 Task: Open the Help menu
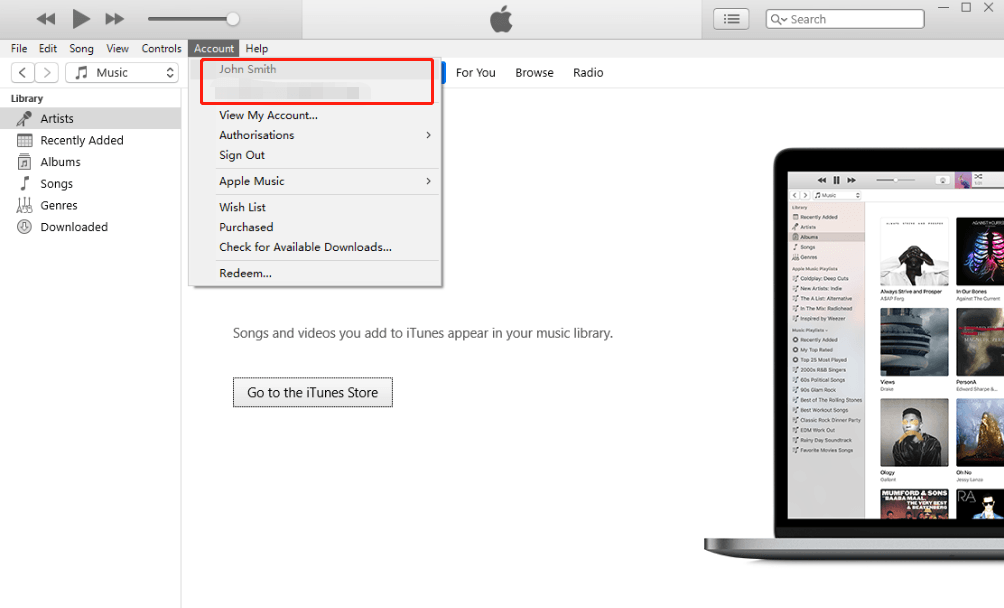(x=257, y=49)
